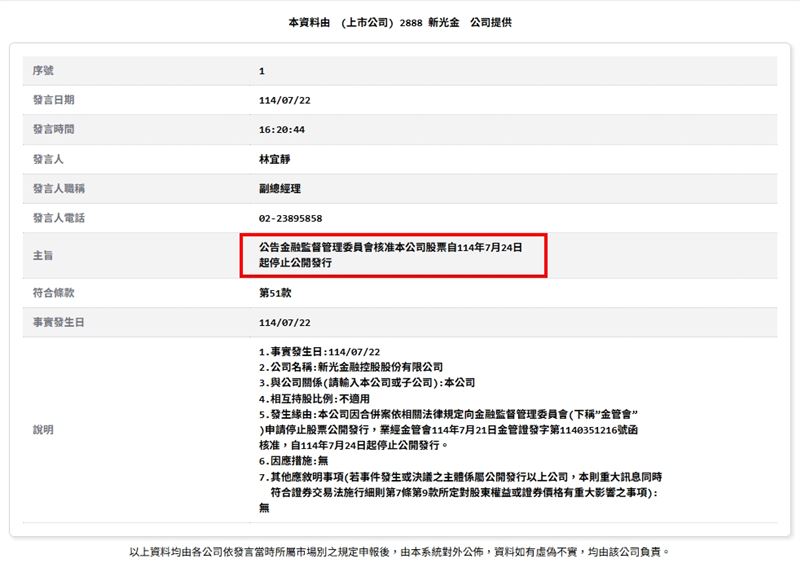Select the '符合條款' label
The image size is (800, 567).
pos(54,292)
